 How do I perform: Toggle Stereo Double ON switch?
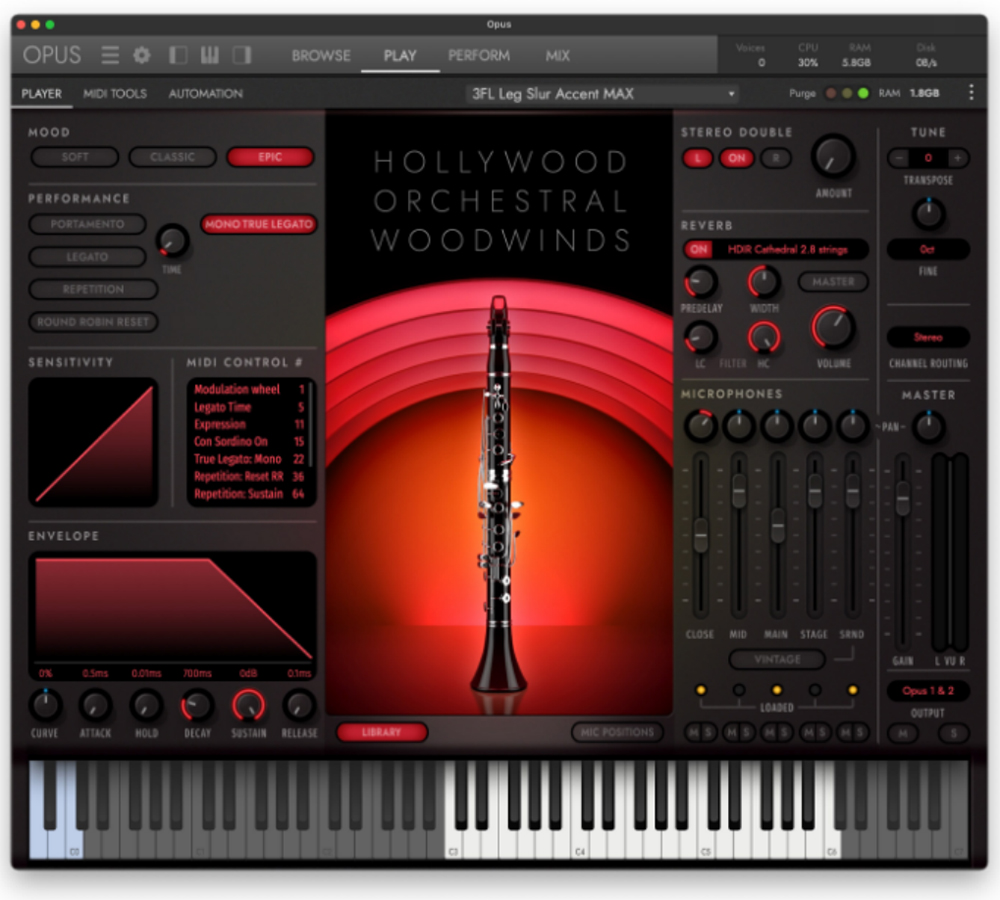click(x=737, y=158)
